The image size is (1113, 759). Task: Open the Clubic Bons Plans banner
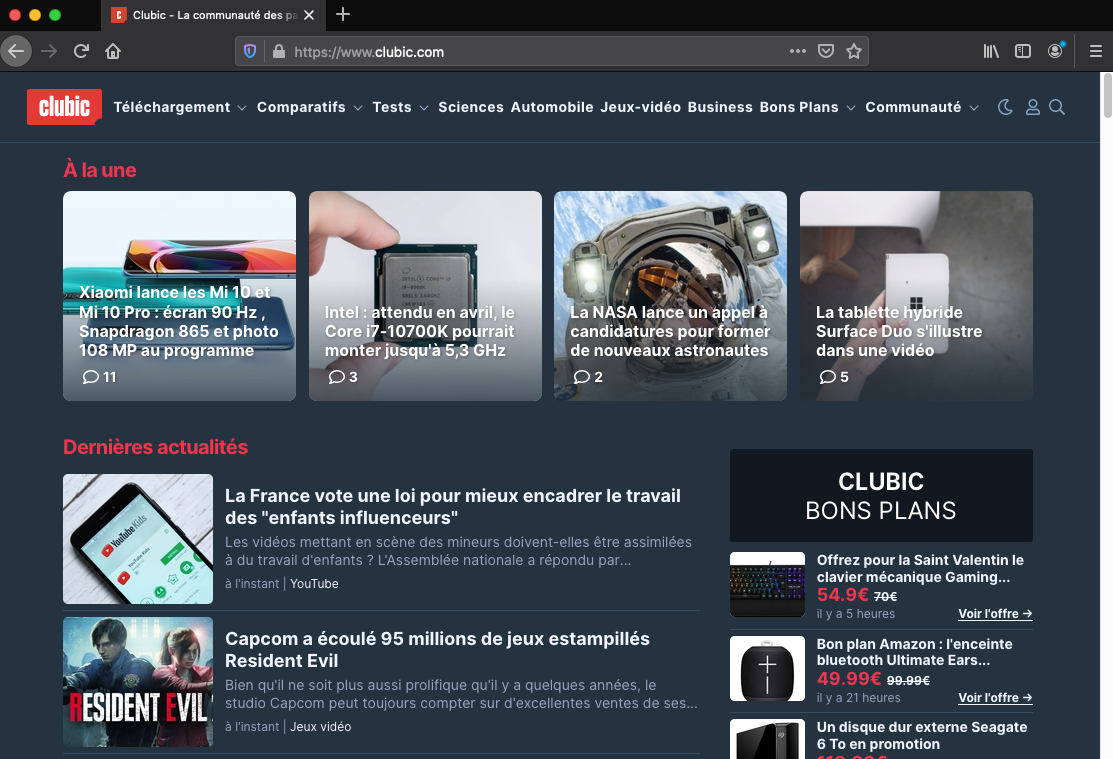coord(881,496)
